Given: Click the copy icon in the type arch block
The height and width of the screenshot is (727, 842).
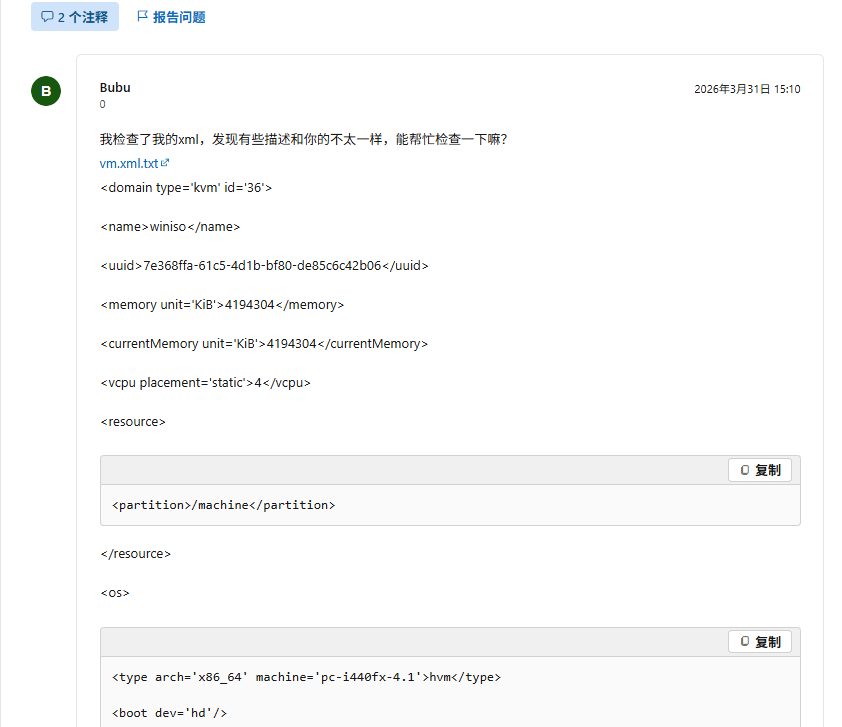Looking at the screenshot, I should (x=745, y=642).
